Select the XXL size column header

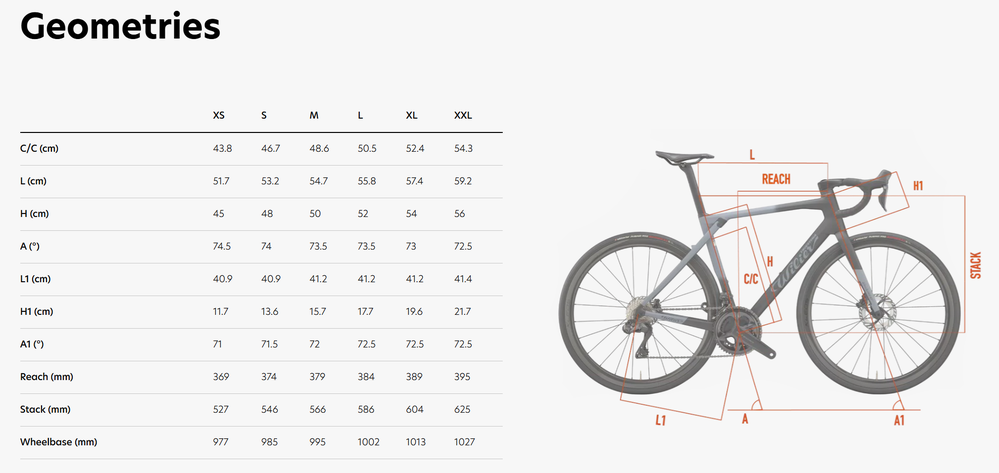coord(463,116)
